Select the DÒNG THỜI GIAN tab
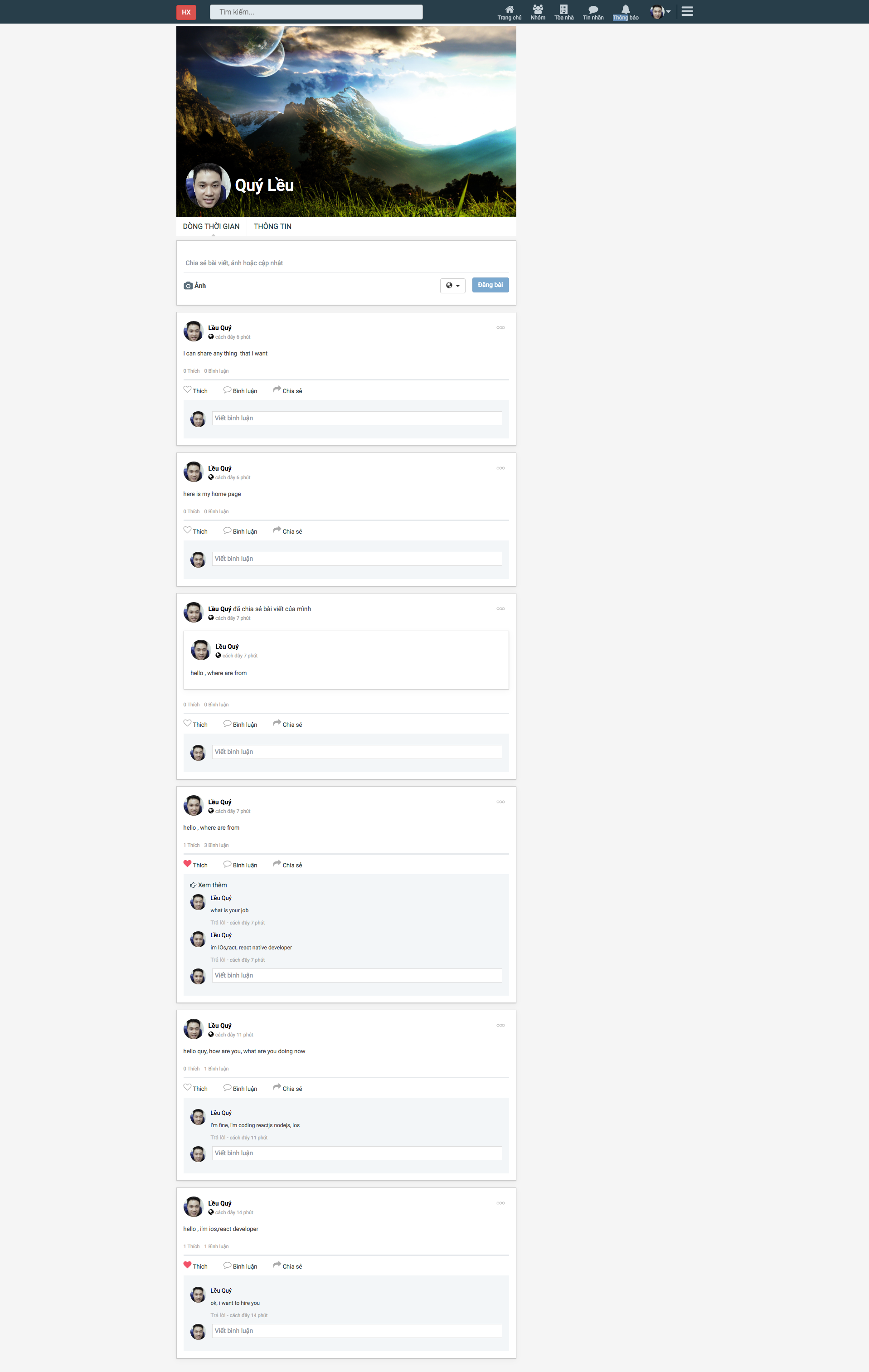This screenshot has height=1372, width=869. point(211,226)
